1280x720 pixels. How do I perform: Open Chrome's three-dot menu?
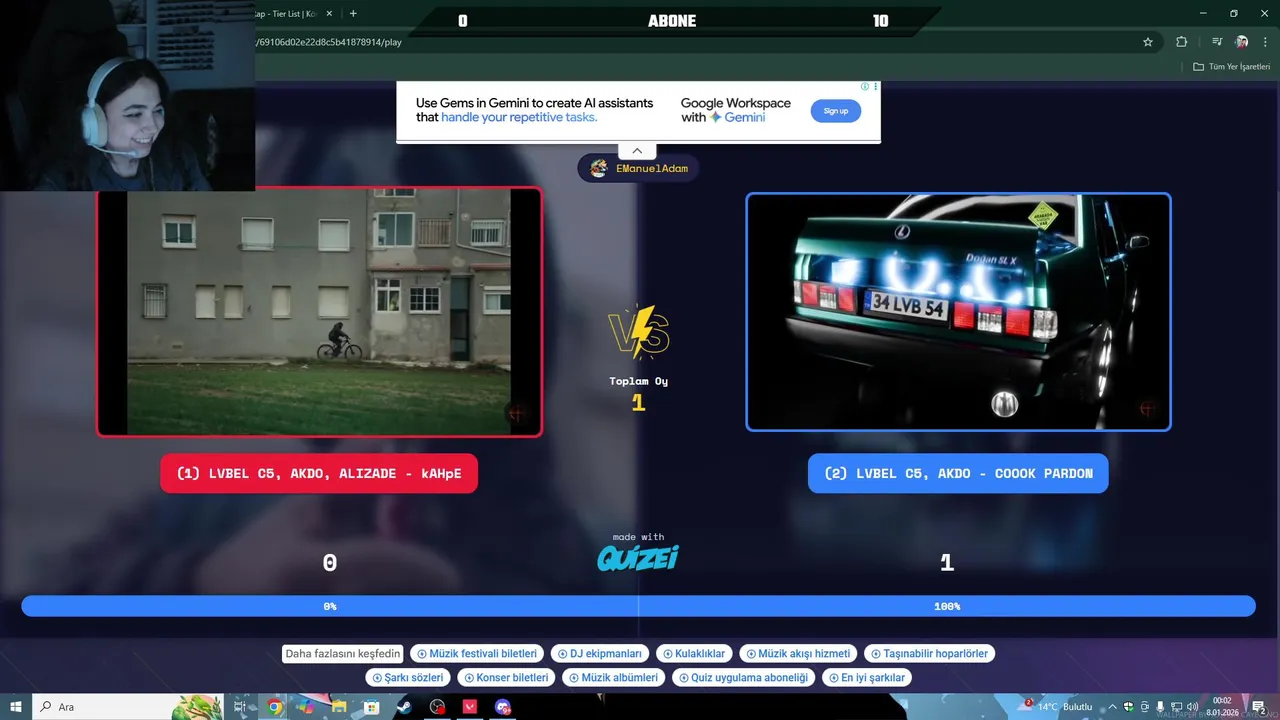click(1264, 42)
